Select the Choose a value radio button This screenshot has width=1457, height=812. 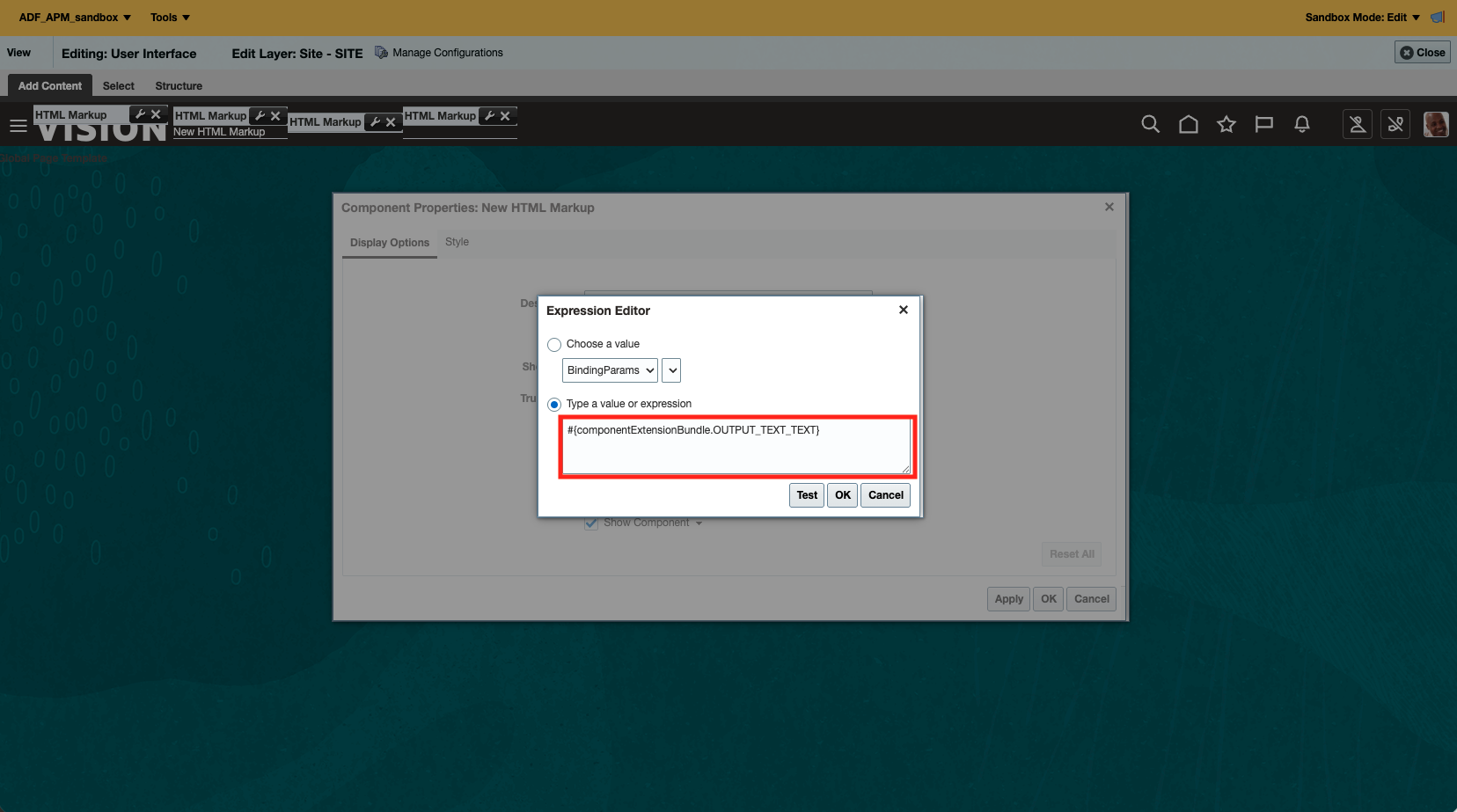(x=553, y=344)
